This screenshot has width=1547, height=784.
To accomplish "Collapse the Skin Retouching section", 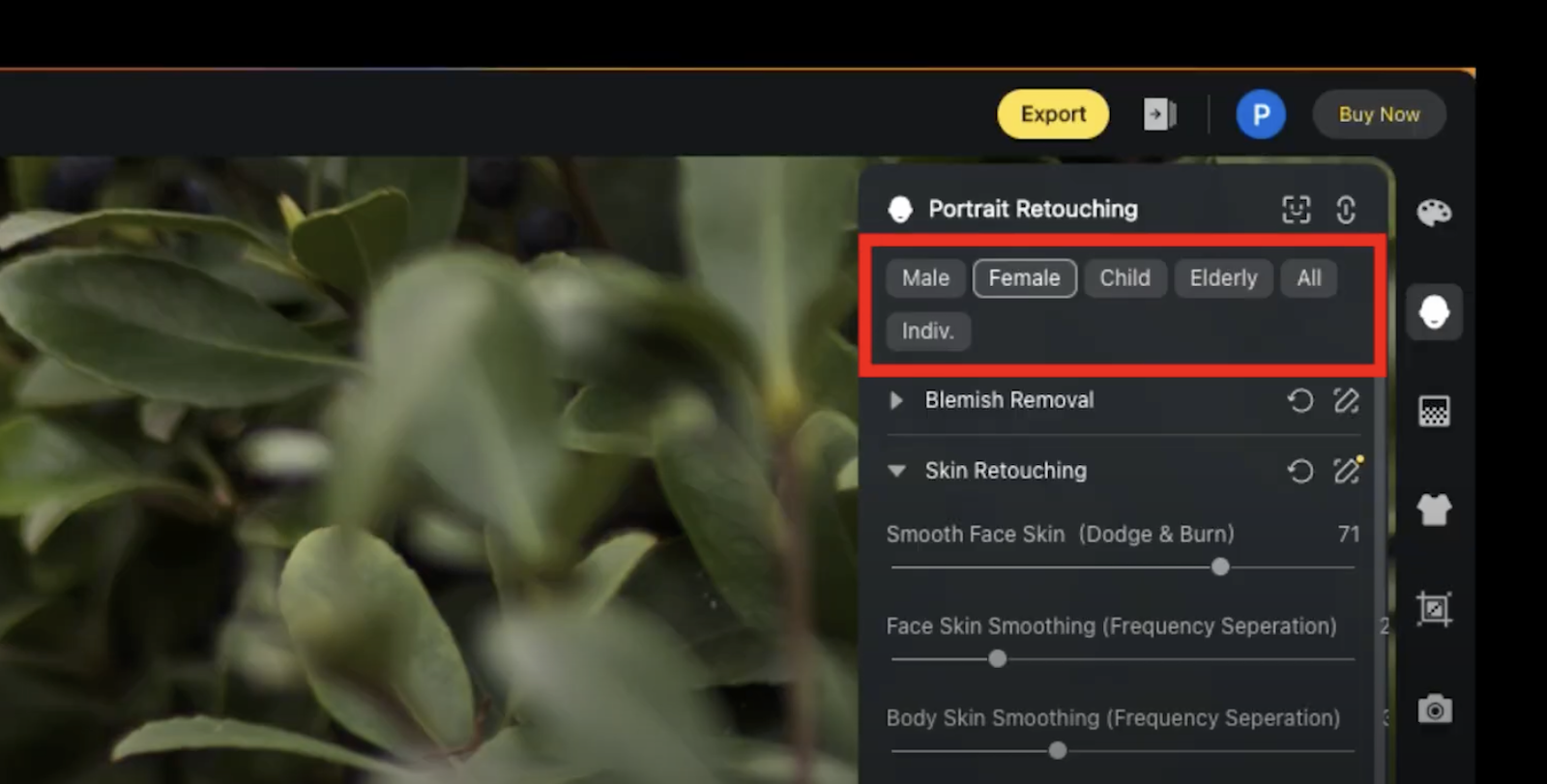I will [x=895, y=471].
